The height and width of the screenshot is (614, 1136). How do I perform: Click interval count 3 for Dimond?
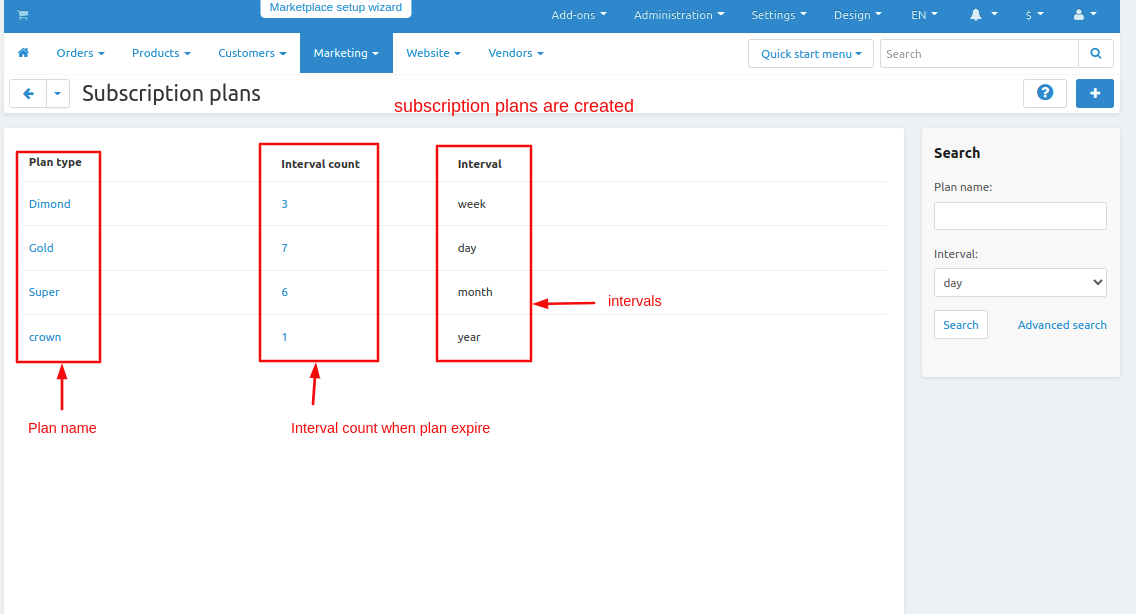click(285, 204)
